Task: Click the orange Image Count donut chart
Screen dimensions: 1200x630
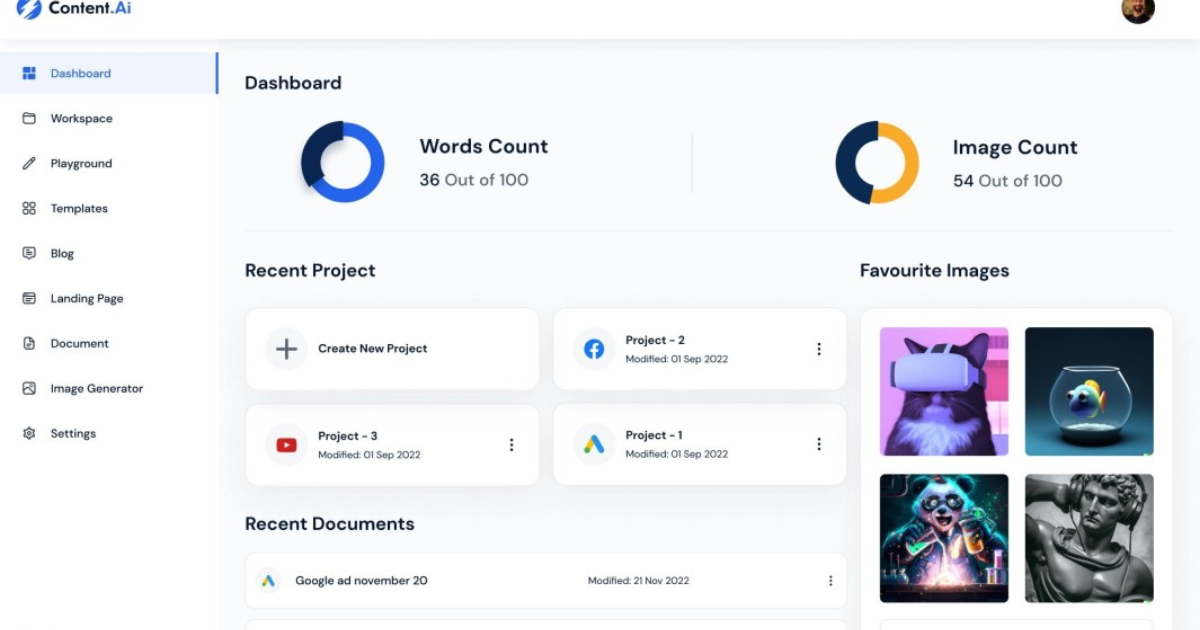Action: click(877, 162)
